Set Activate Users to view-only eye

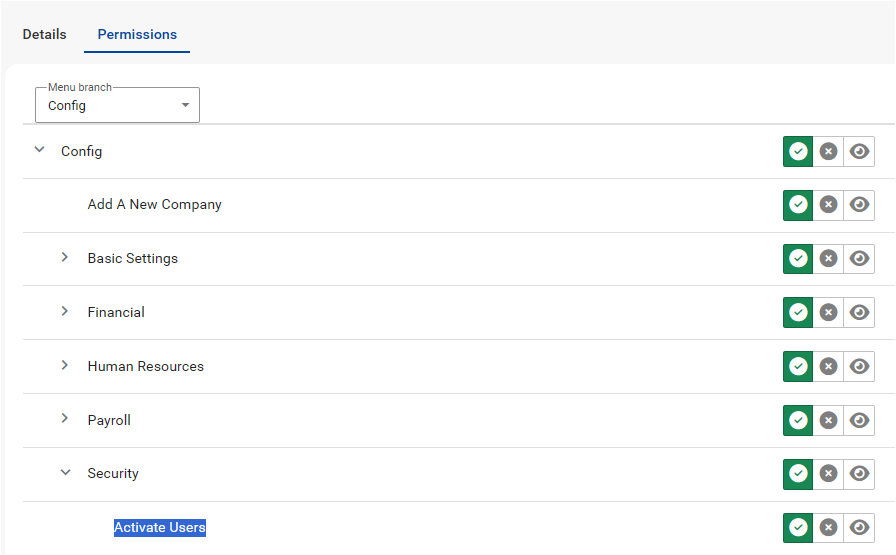click(x=859, y=527)
